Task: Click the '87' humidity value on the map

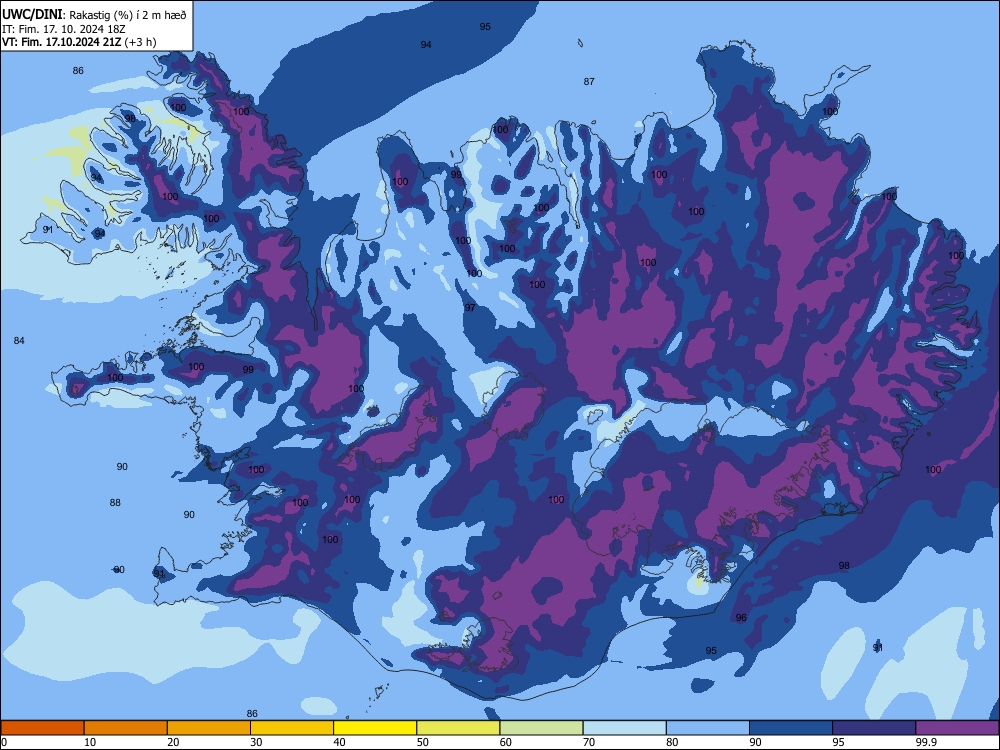Action: point(589,82)
